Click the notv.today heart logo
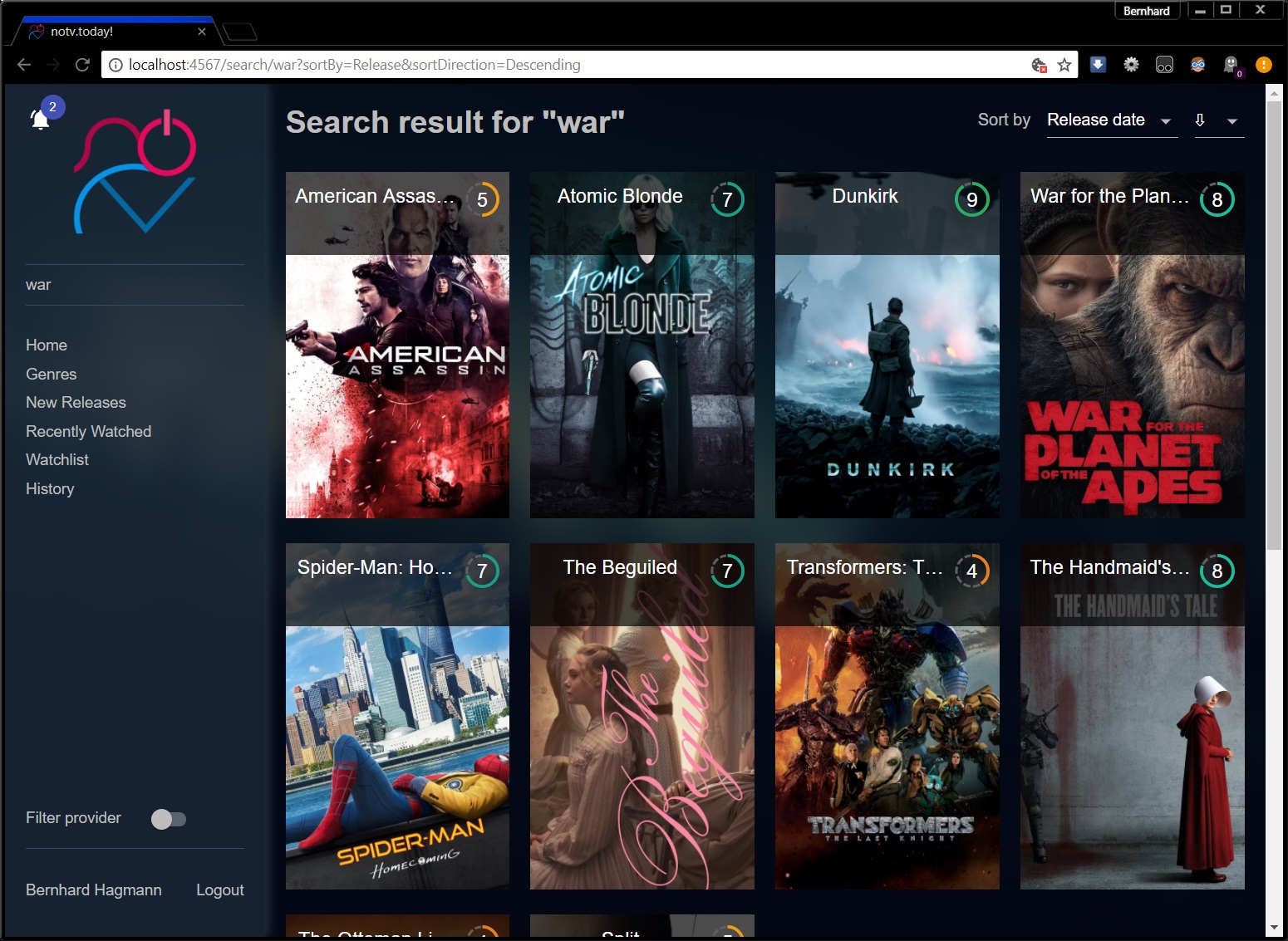Screen dimensions: 1288x941 coord(135,172)
